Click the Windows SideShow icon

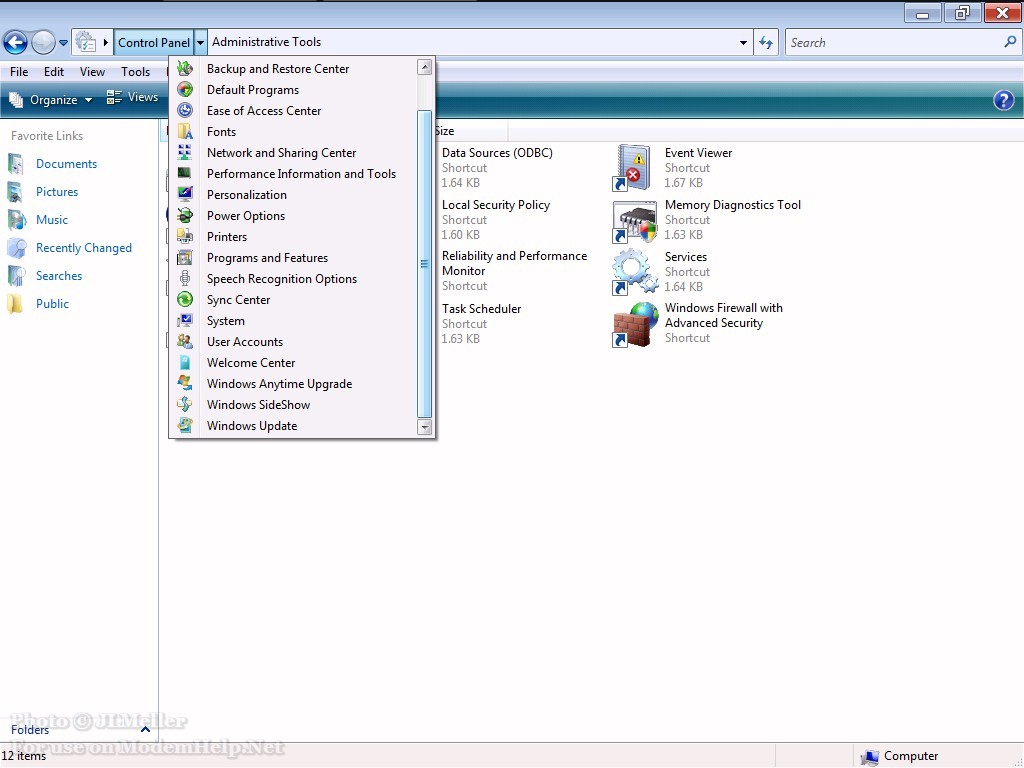coord(185,404)
